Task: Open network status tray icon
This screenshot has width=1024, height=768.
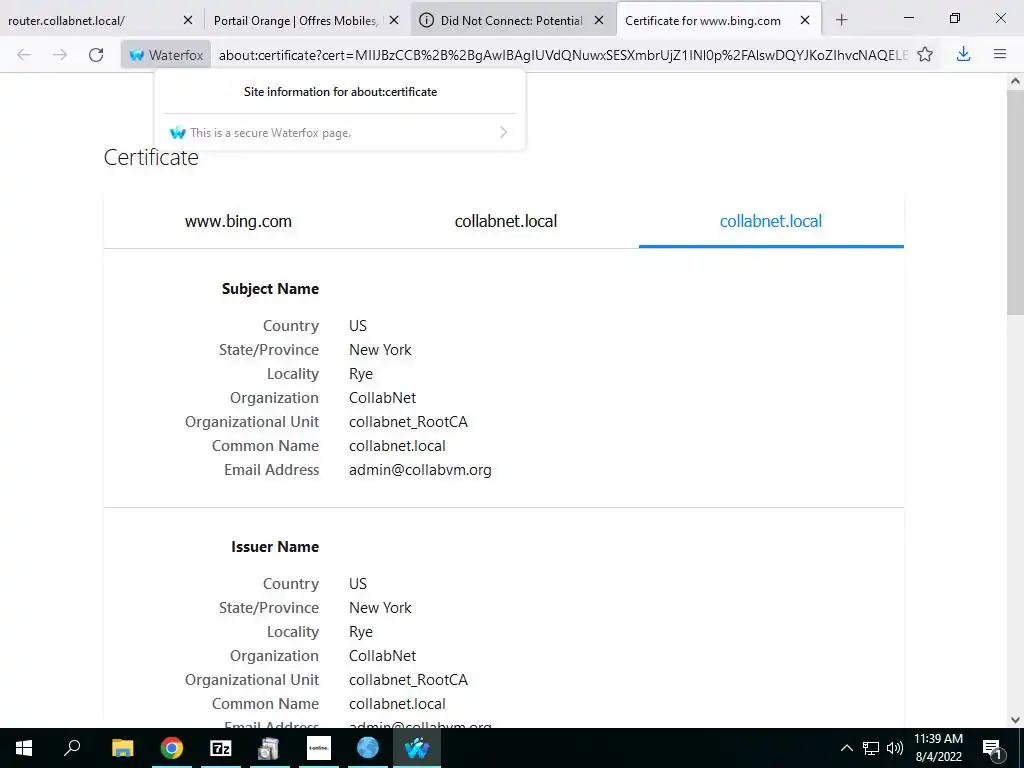Action: 871,748
